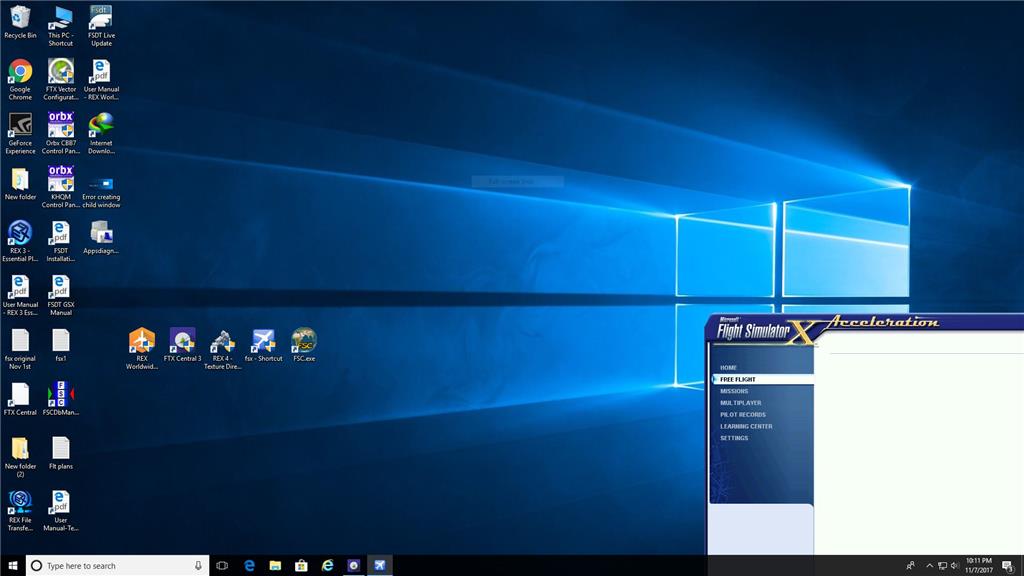This screenshot has height=576, width=1024.
Task: Select the FTX Vector Configuration icon
Action: [x=61, y=80]
